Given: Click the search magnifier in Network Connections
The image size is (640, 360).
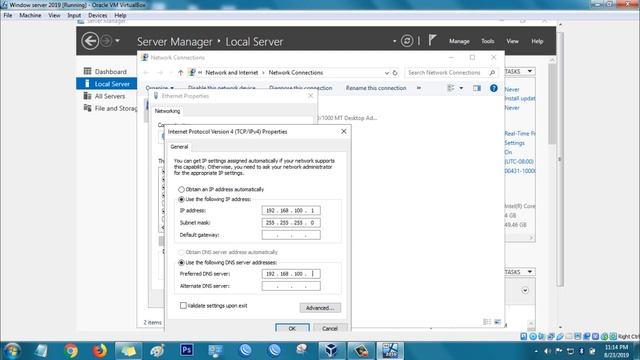Looking at the screenshot, I should coord(492,73).
